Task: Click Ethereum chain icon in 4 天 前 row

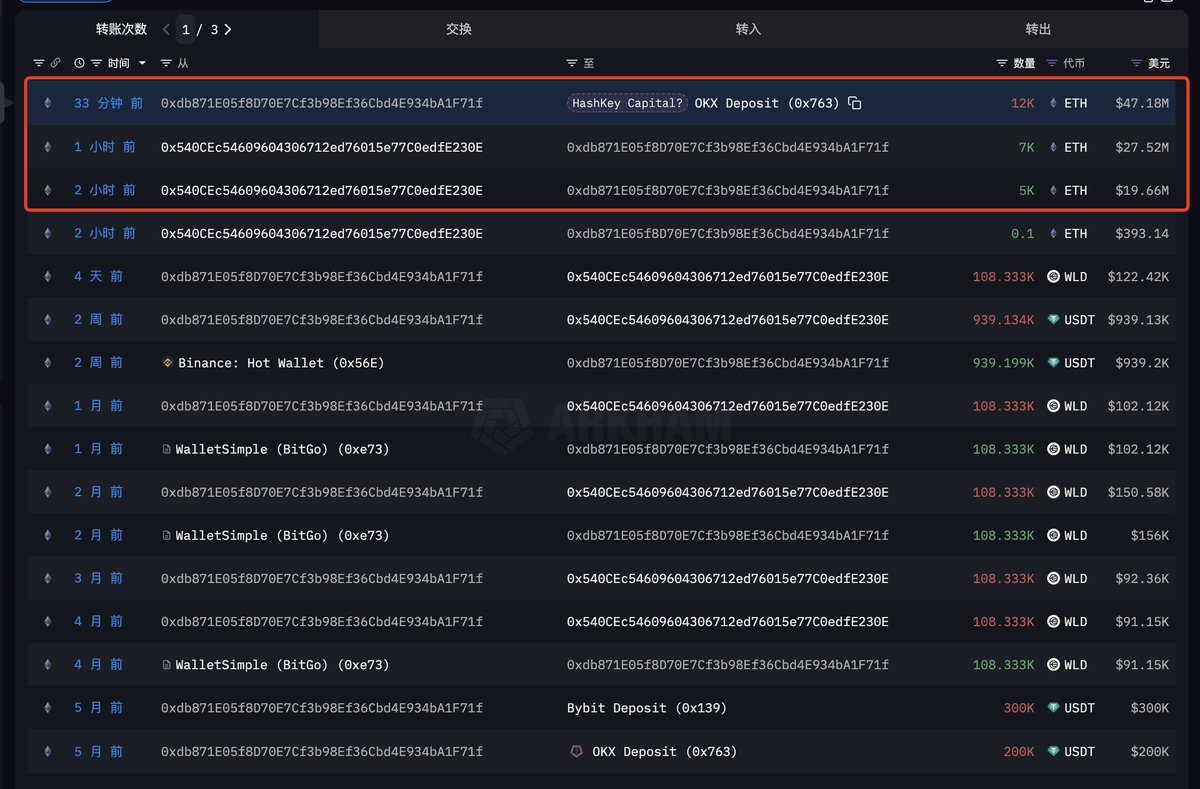Action: pos(46,276)
